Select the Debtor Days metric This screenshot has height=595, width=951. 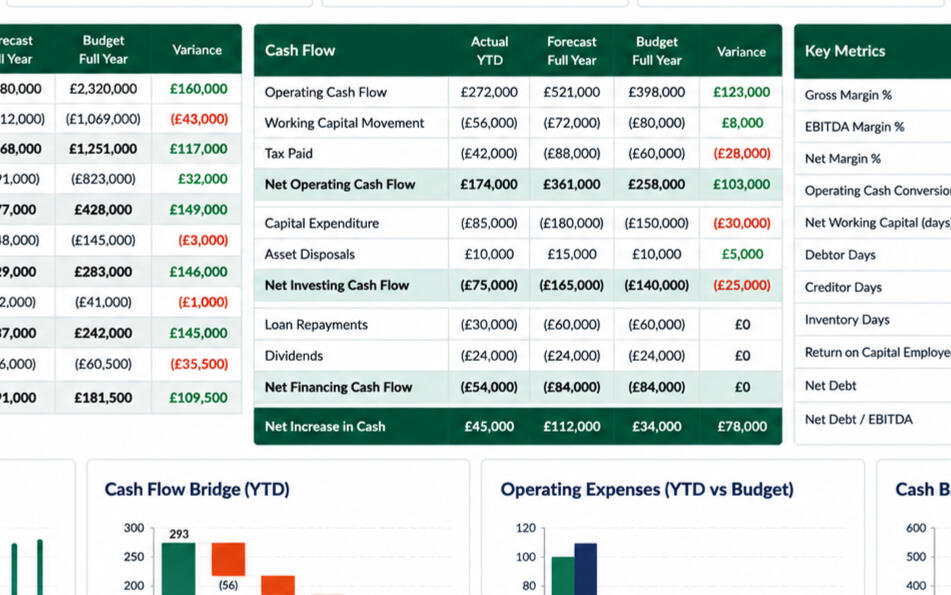pos(840,255)
